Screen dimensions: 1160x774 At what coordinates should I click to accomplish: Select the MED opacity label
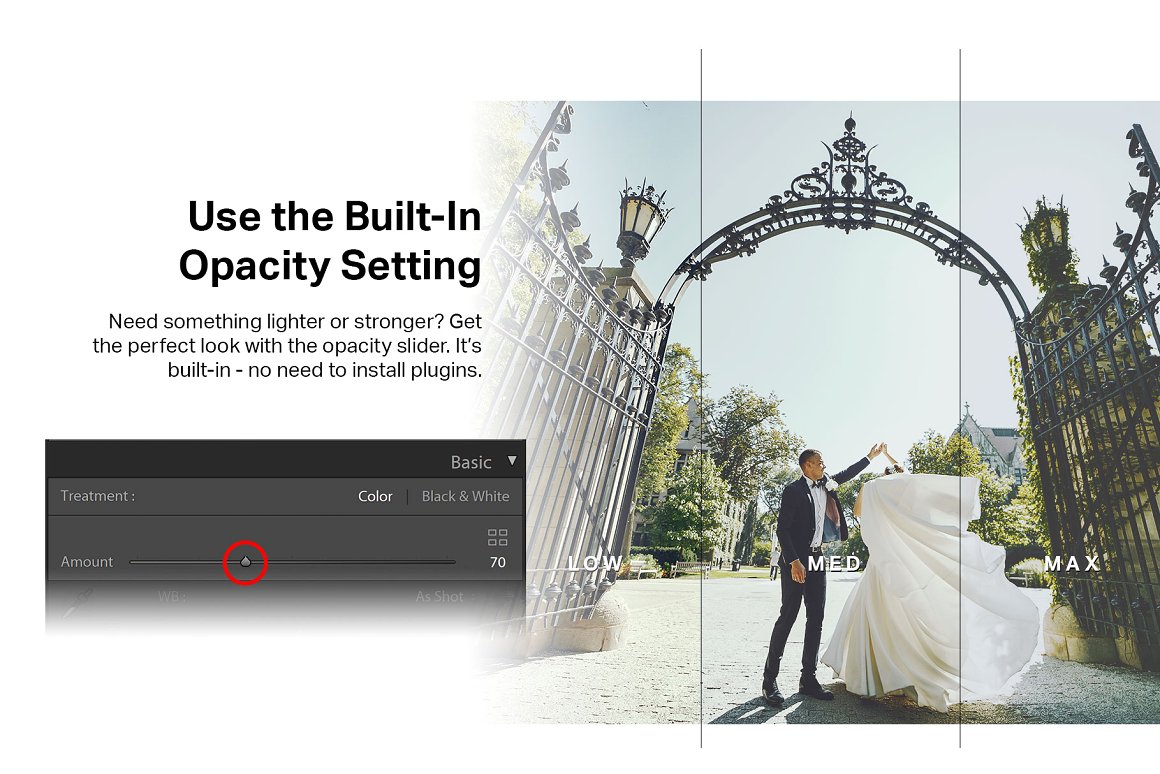pyautogui.click(x=834, y=564)
